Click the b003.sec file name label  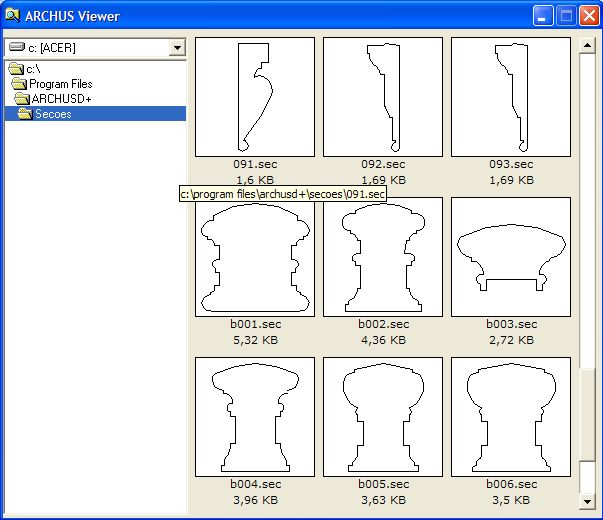tap(511, 324)
